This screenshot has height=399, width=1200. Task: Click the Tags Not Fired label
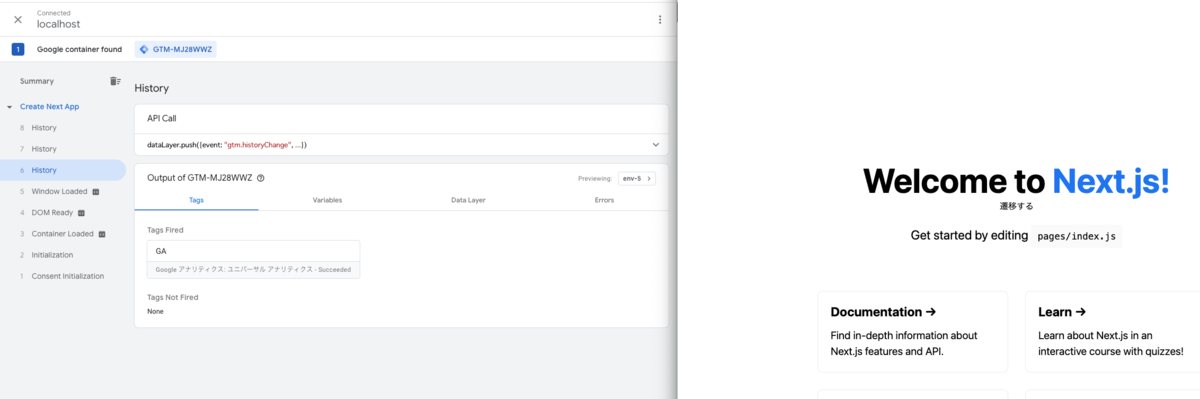coord(173,297)
